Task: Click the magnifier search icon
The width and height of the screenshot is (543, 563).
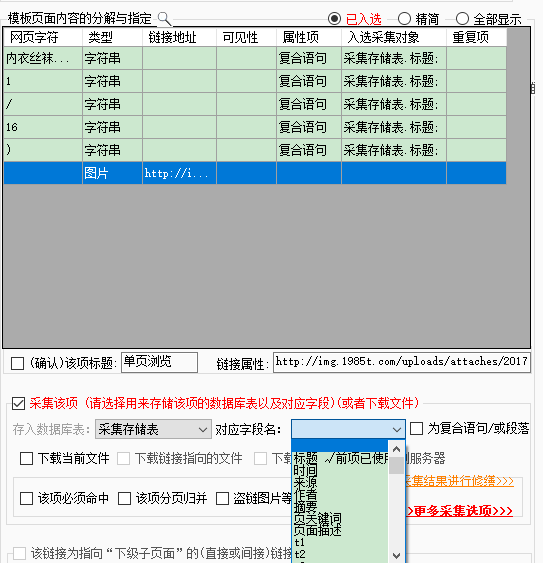Action: tap(164, 19)
